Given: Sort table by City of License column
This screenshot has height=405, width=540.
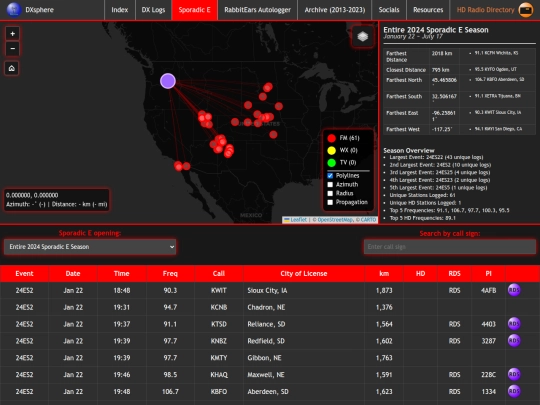Looking at the screenshot, I should (x=304, y=273).
